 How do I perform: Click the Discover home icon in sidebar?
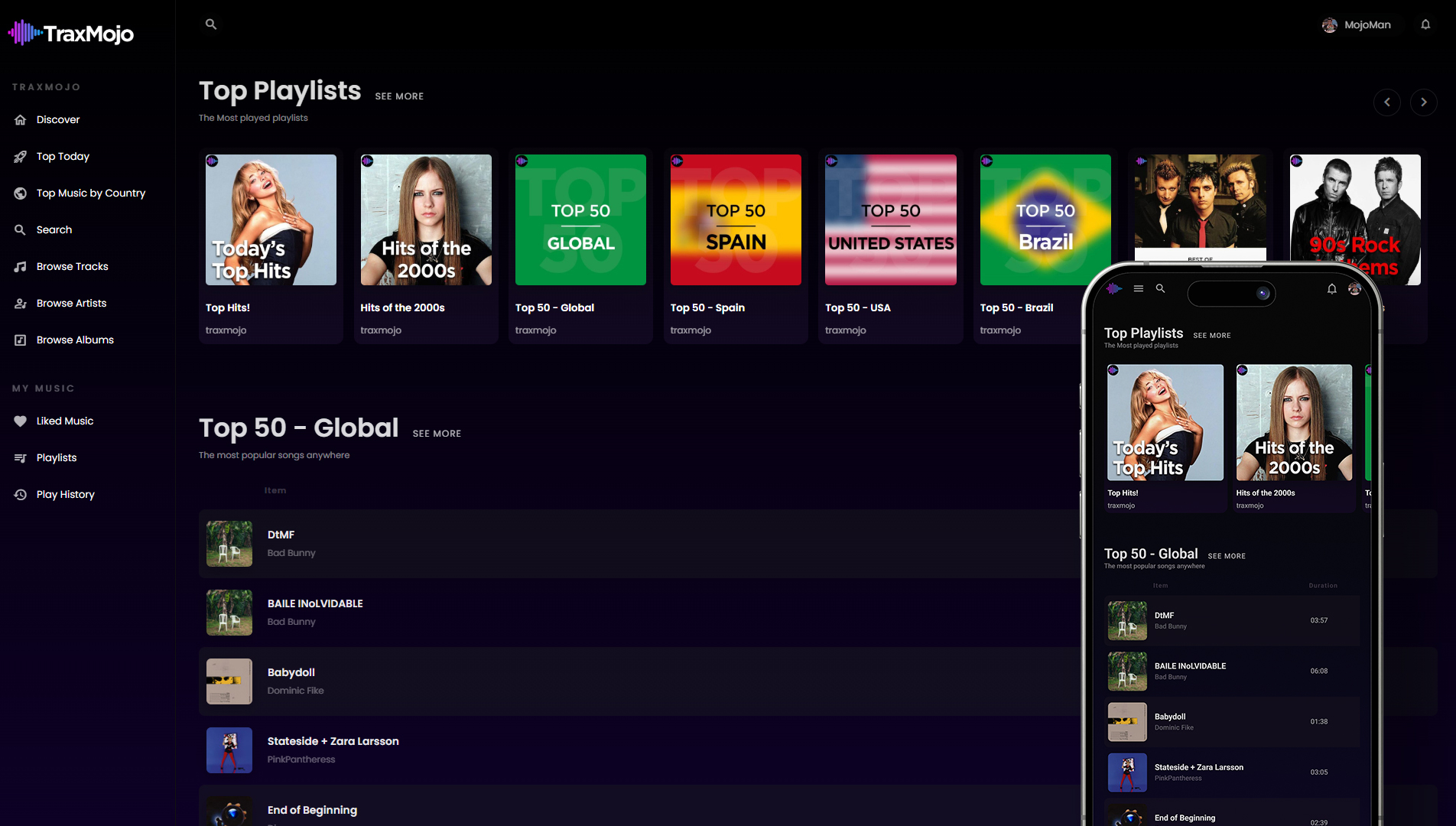[x=21, y=120]
